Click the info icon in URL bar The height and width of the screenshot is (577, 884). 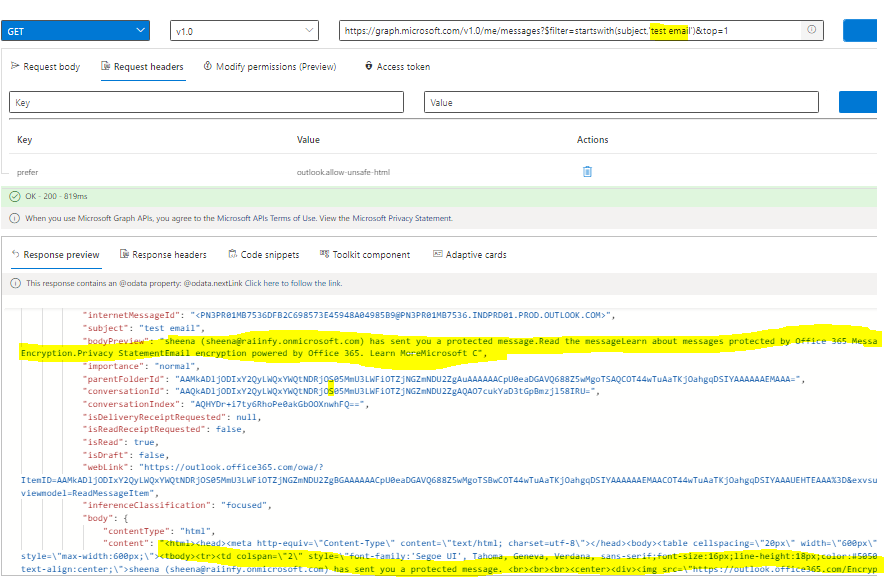tap(811, 30)
